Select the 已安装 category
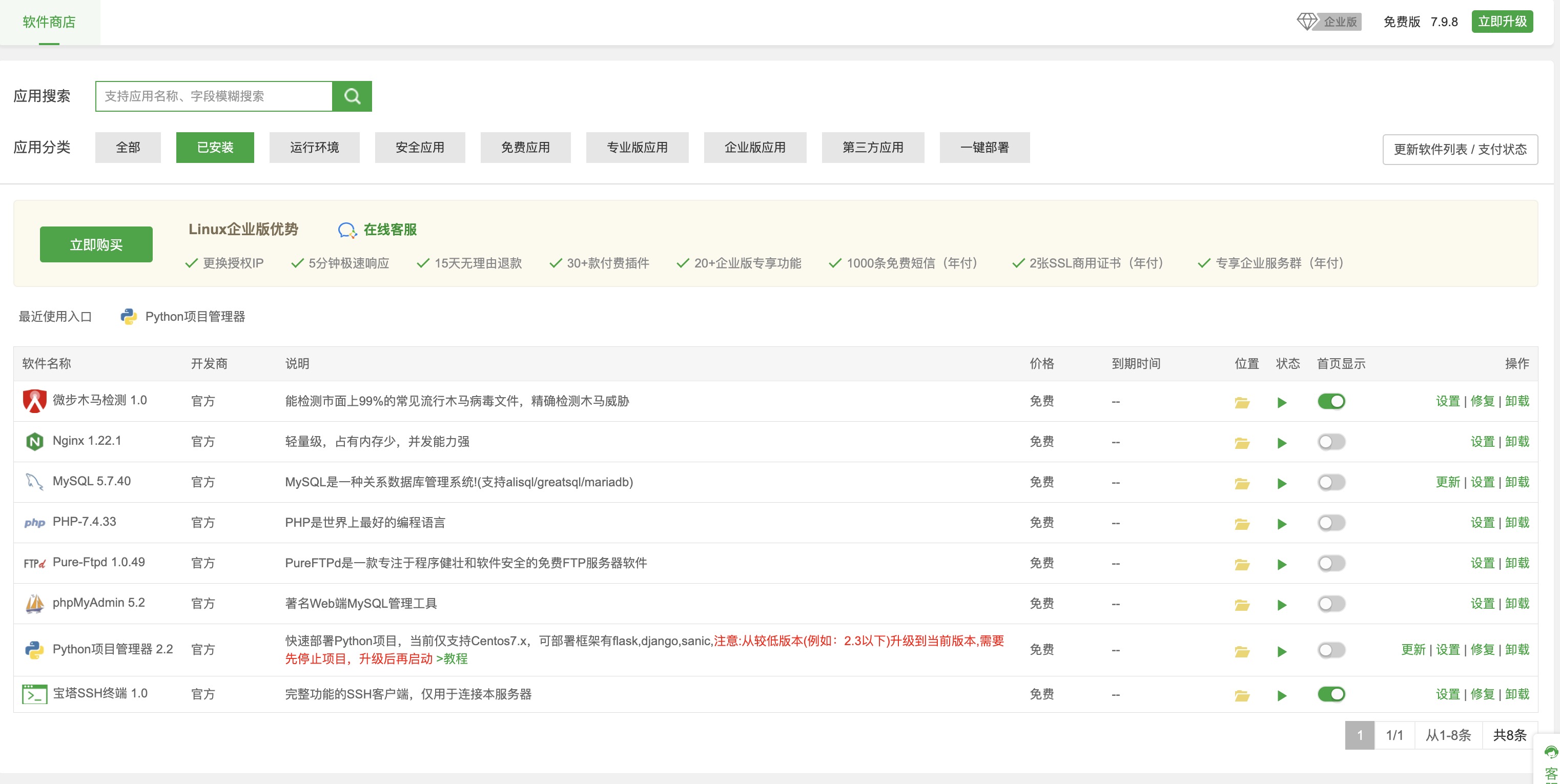Screen dimensions: 1560x784 pyautogui.click(x=215, y=148)
